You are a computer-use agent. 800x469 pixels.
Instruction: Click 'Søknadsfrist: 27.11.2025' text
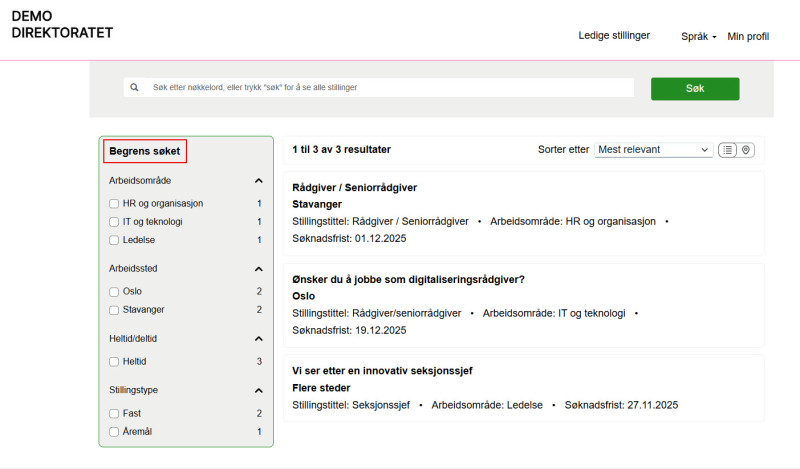point(621,405)
